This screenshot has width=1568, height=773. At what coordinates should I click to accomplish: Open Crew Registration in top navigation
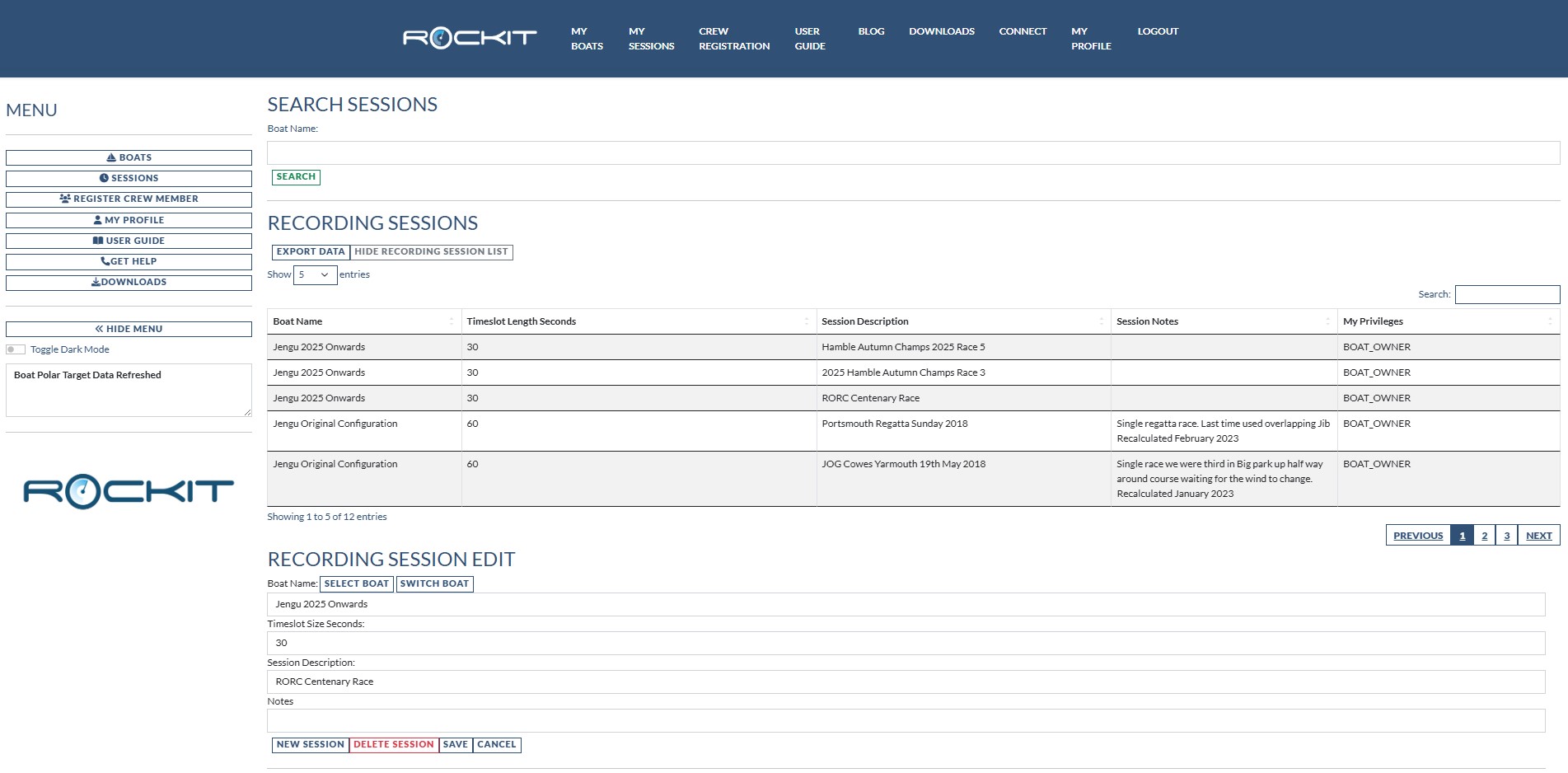point(733,39)
